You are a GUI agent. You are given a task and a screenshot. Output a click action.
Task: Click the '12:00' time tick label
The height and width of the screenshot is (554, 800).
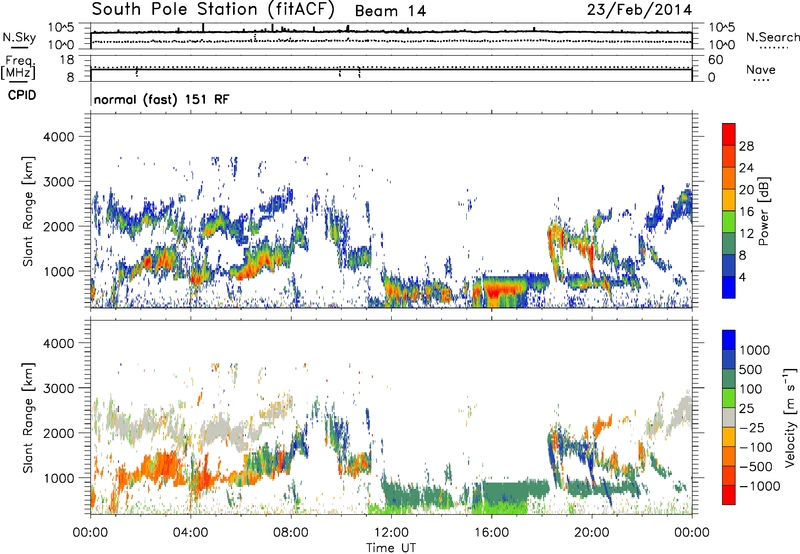pos(391,533)
